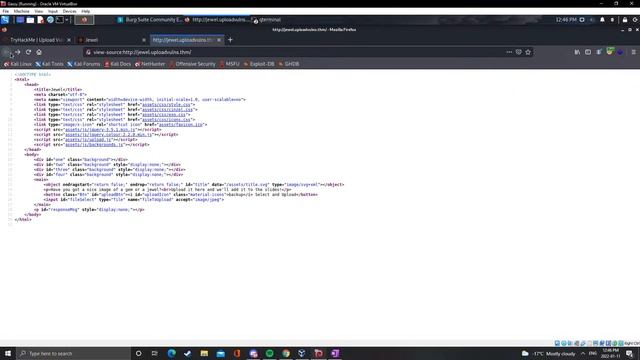640x360 pixels.
Task: Switch to the Jewel tab
Action: pyautogui.click(x=111, y=40)
